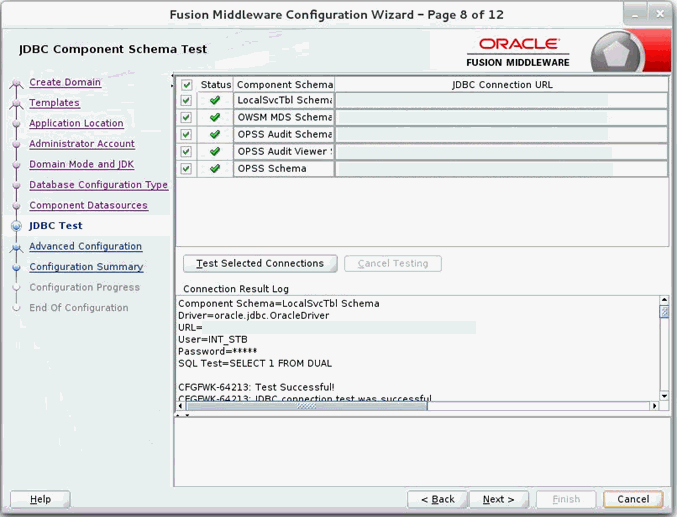Click 'User=INT_STB' log line
Image resolution: width=677 pixels, height=517 pixels.
(x=213, y=339)
